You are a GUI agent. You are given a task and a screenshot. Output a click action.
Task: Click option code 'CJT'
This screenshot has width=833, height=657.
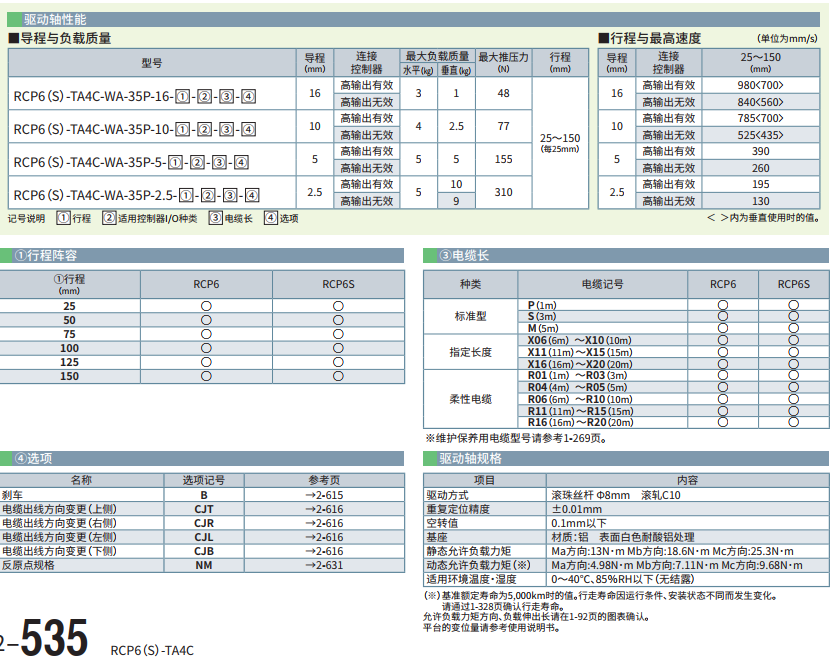tap(203, 509)
